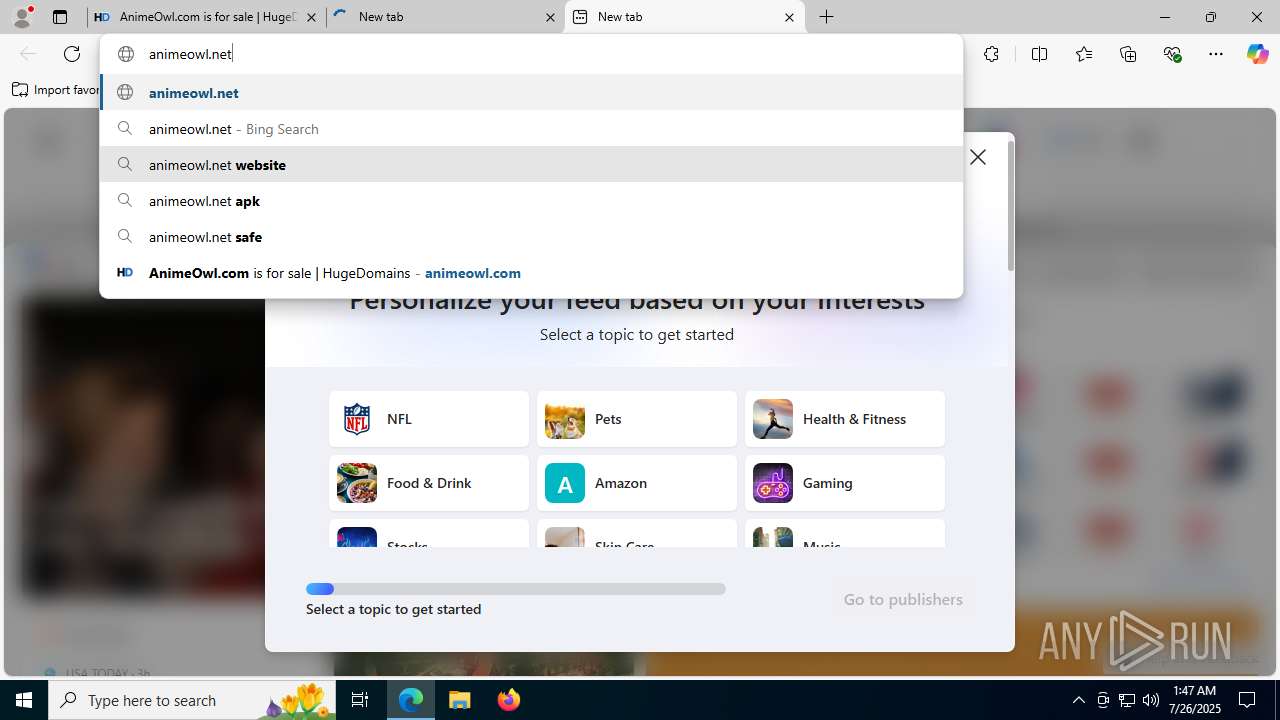Select the NFL topic card

[429, 419]
